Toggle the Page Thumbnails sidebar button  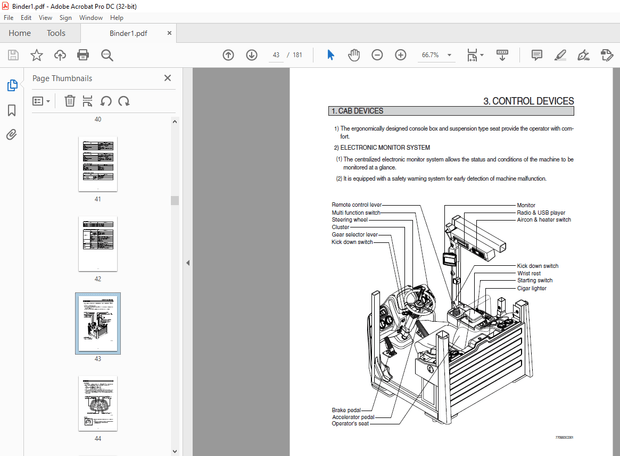(13, 86)
